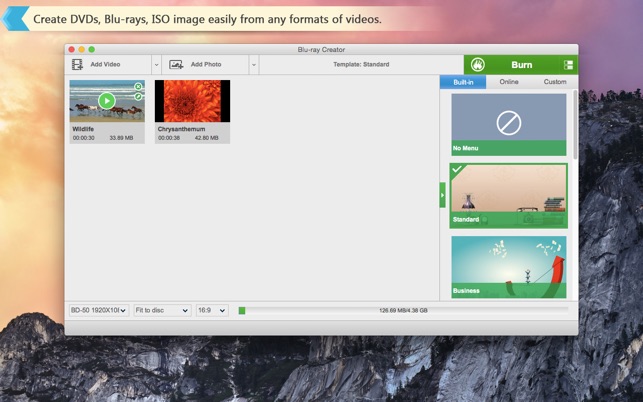Click the Add Photo picture icon

point(176,64)
